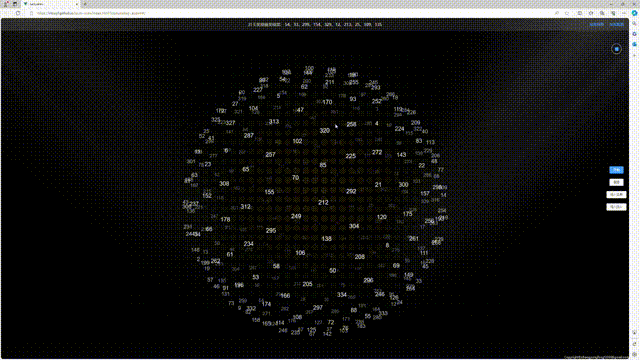The image size is (640, 360).
Task: Select number 308 in the sphere
Action: click(x=224, y=184)
